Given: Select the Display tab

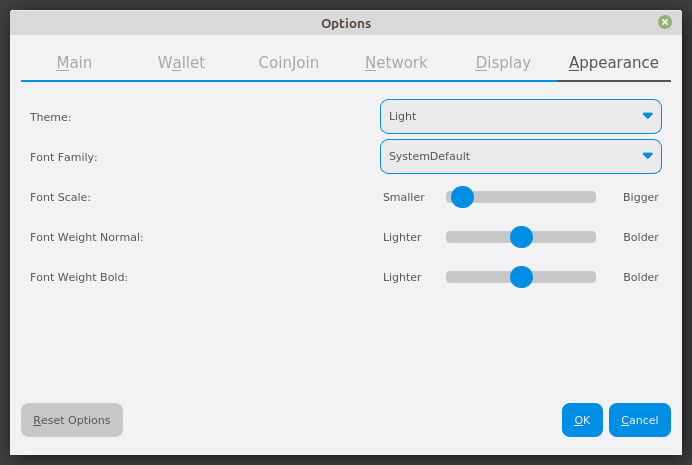Looking at the screenshot, I should (503, 63).
